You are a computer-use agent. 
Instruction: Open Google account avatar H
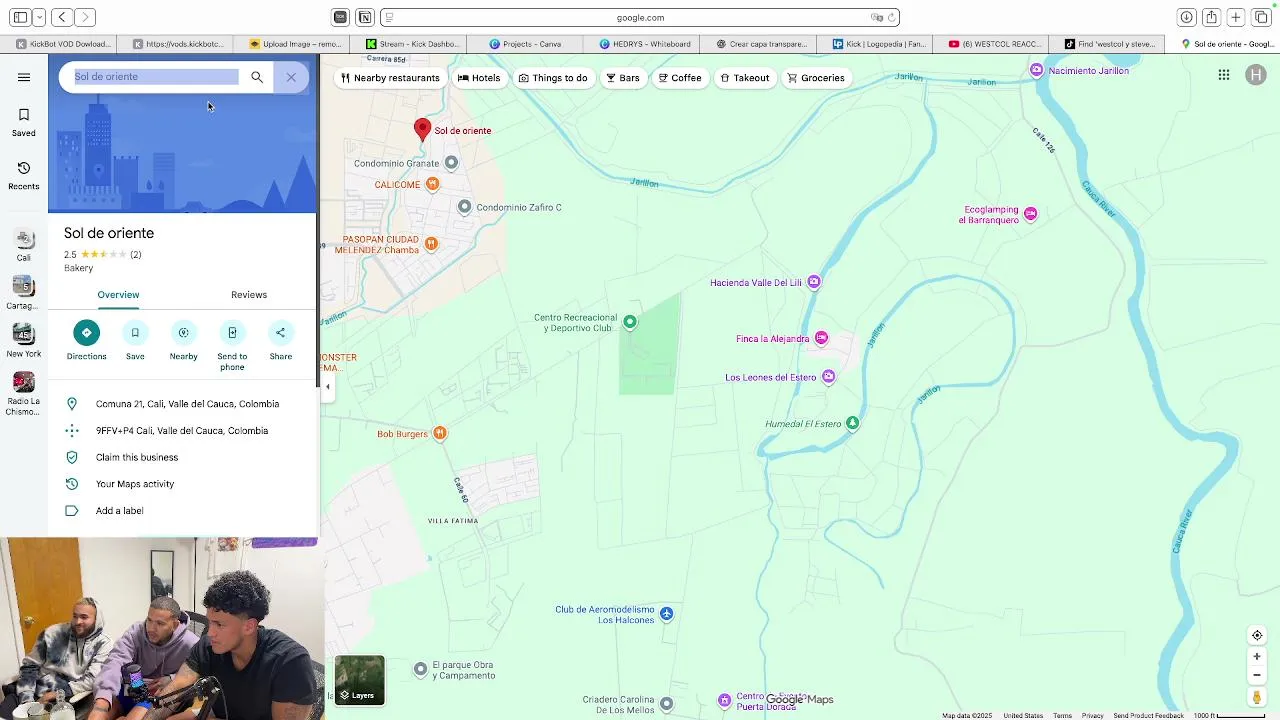[x=1256, y=75]
